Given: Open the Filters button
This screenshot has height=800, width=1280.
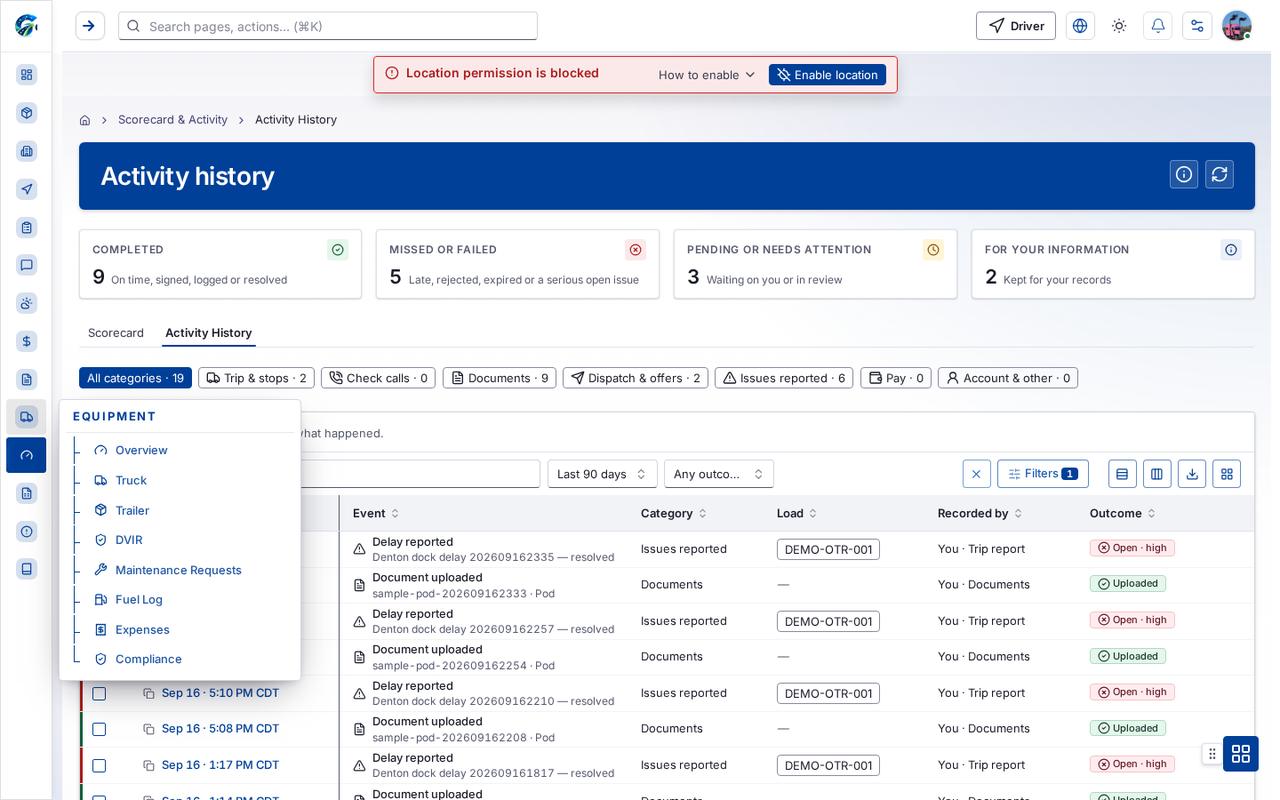Looking at the screenshot, I should [1042, 474].
